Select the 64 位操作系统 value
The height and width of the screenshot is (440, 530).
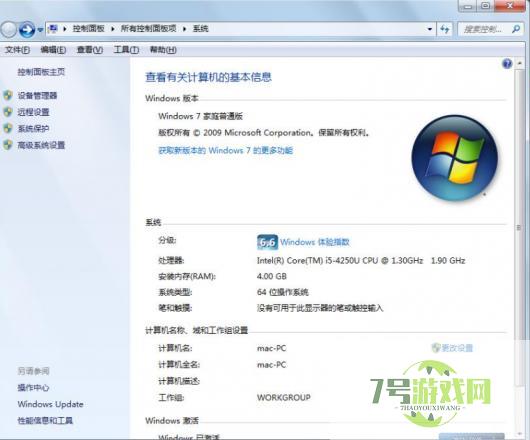pos(283,292)
